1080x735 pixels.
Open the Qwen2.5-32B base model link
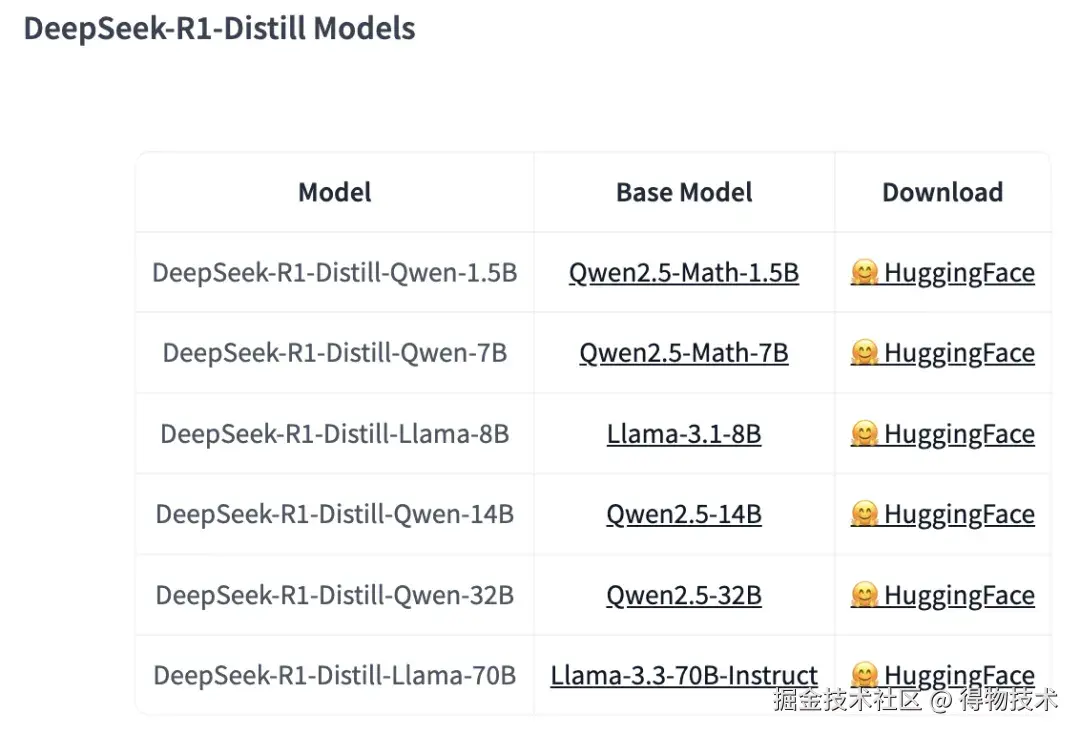(684, 595)
